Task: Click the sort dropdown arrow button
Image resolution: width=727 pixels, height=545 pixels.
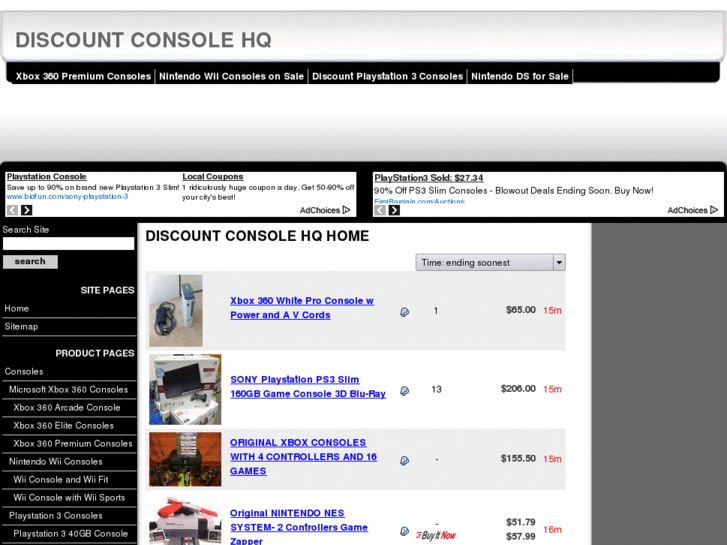Action: pyautogui.click(x=559, y=263)
